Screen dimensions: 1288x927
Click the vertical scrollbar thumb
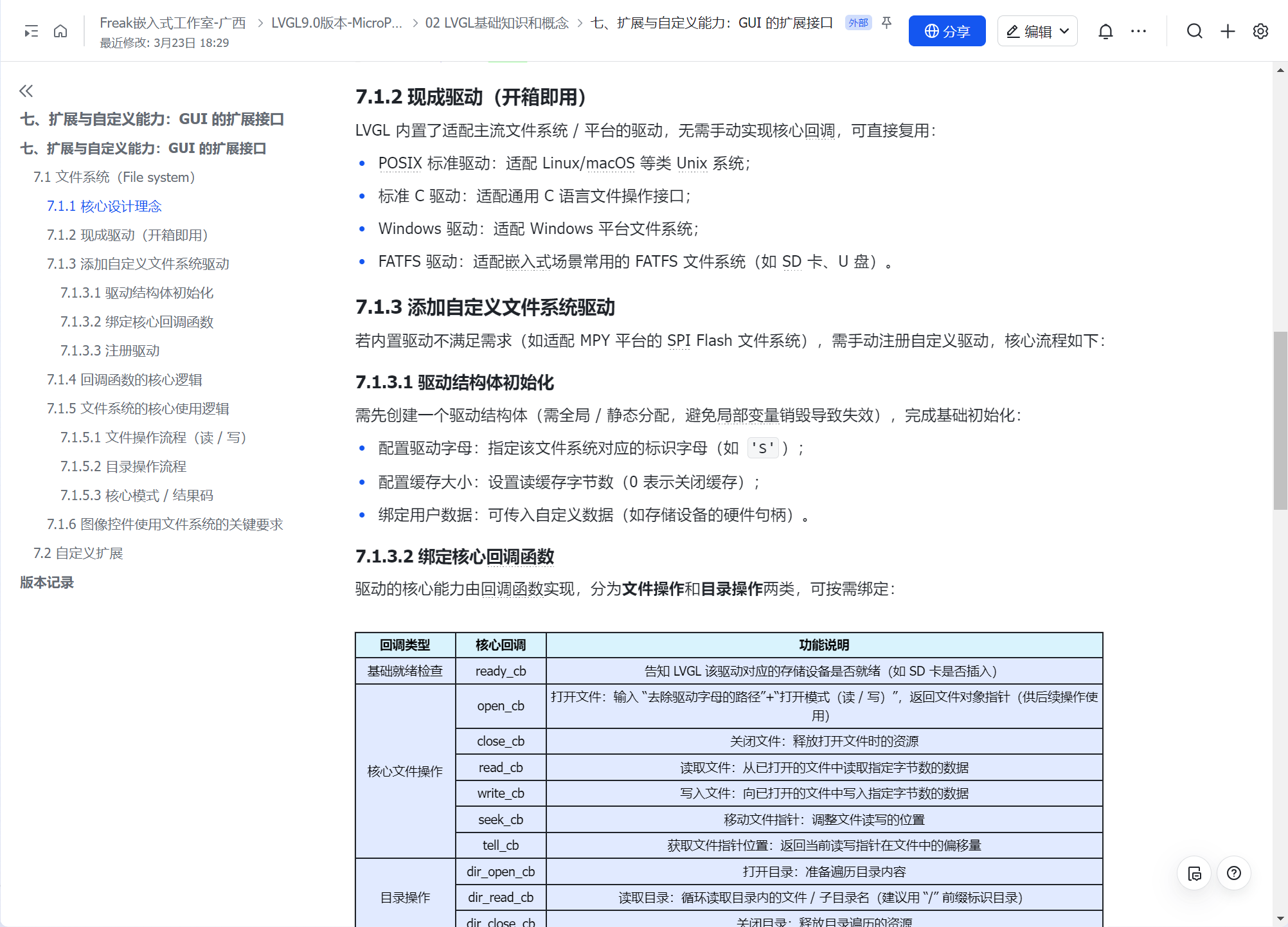[x=1280, y=420]
